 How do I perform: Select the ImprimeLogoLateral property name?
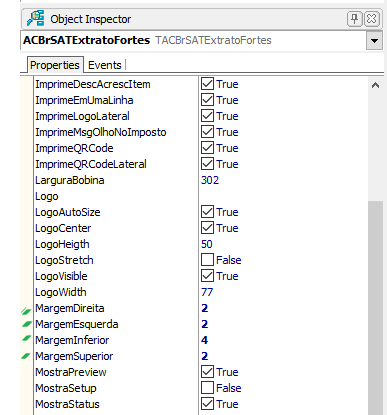tap(82, 116)
